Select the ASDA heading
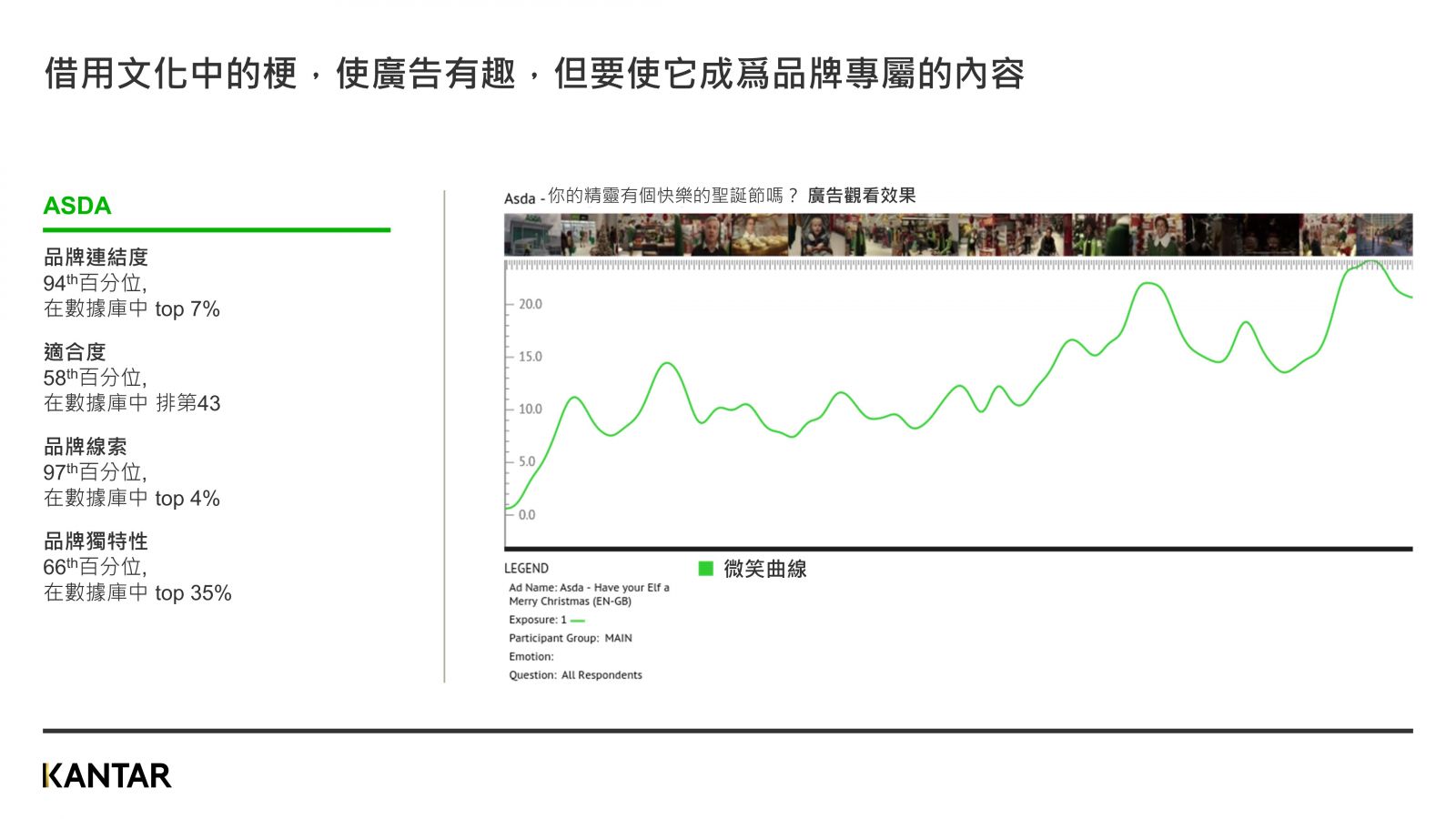The height and width of the screenshot is (819, 1456). point(77,206)
